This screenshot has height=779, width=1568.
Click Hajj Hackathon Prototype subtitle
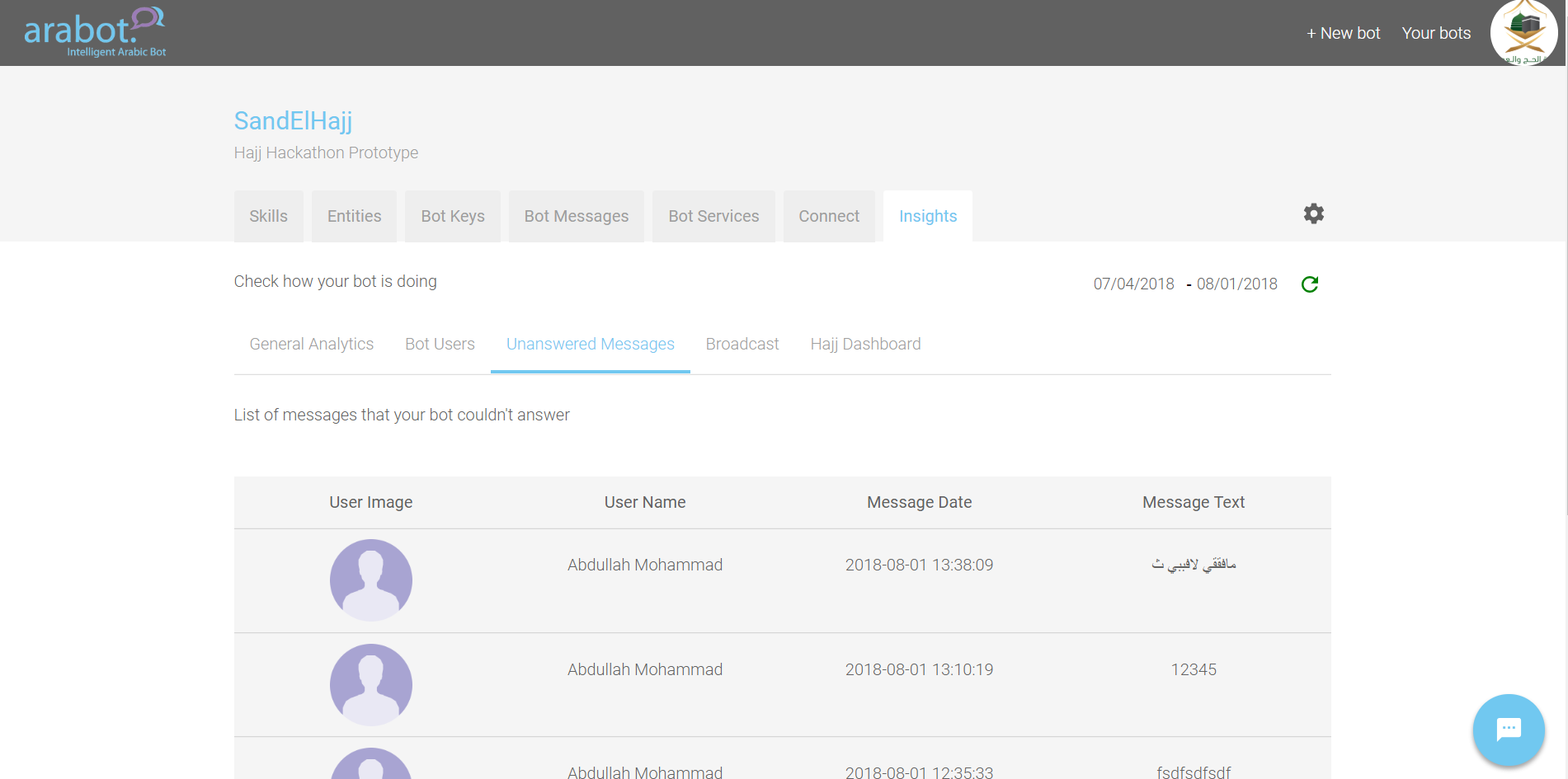[326, 153]
